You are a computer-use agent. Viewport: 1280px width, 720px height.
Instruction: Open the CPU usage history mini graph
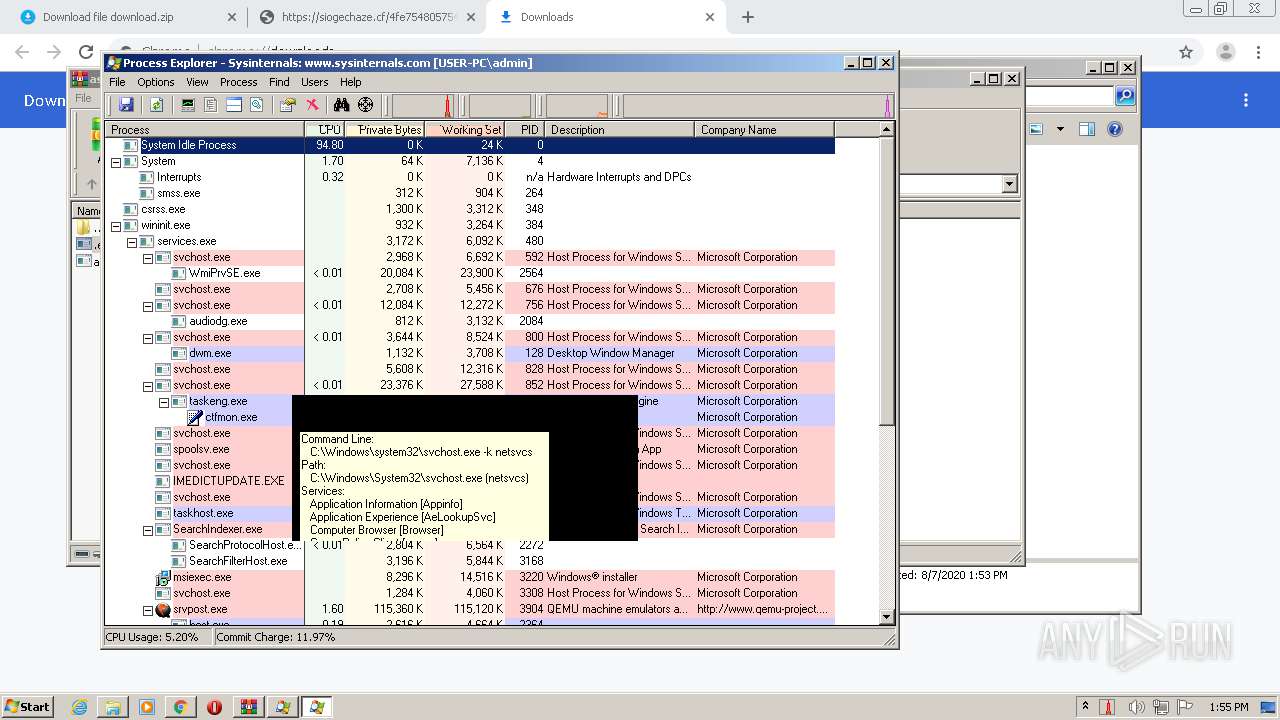click(x=424, y=105)
